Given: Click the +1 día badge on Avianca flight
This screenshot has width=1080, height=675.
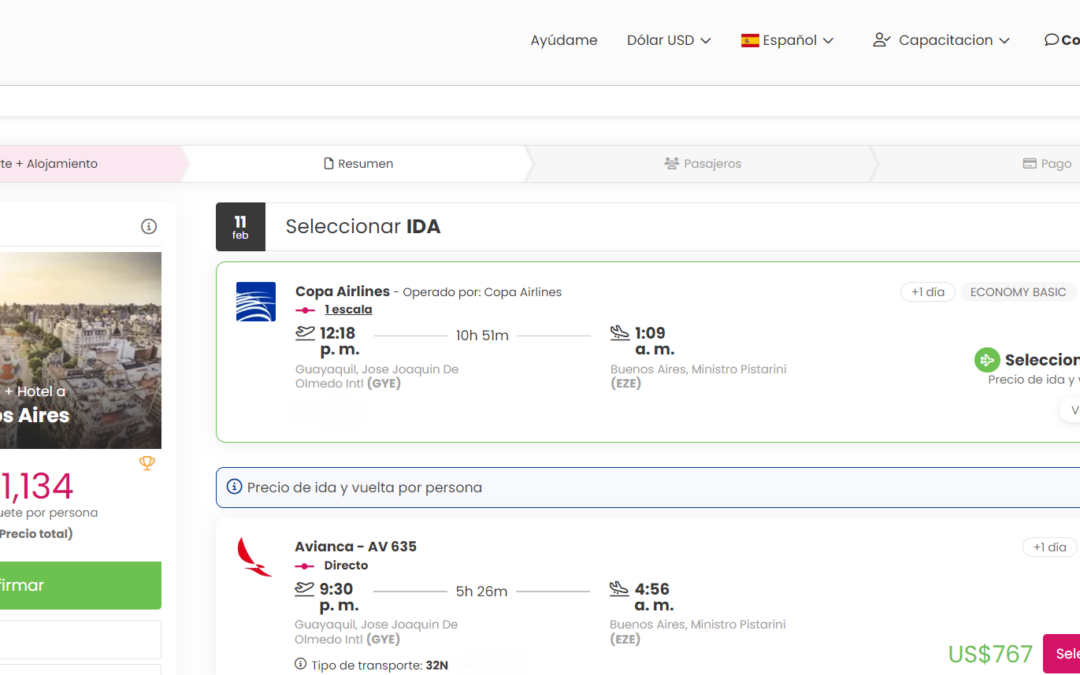Looking at the screenshot, I should 1049,547.
